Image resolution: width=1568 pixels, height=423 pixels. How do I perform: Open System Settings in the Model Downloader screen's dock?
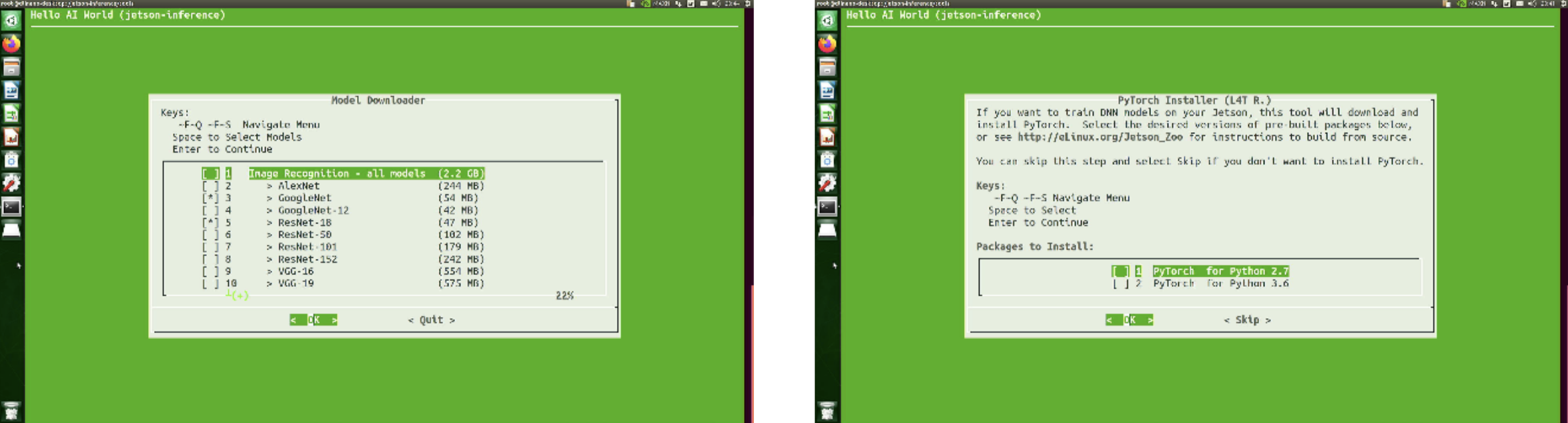[11, 183]
